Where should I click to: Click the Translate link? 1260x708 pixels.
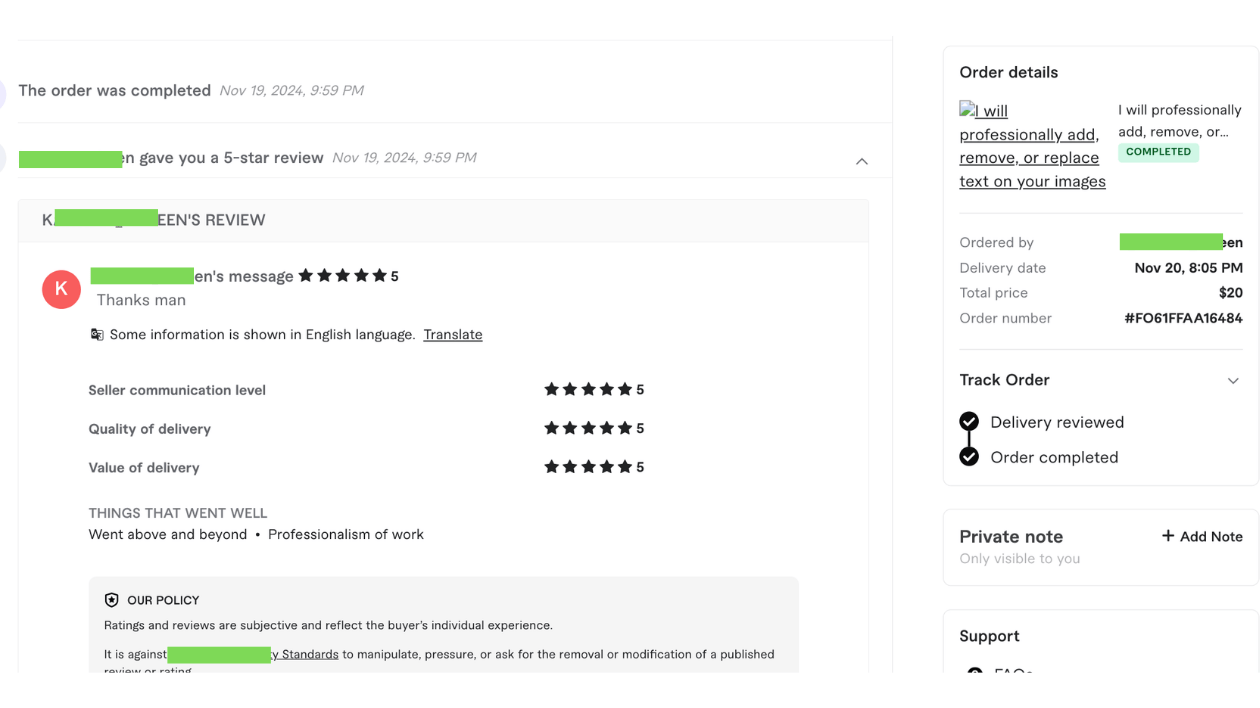[452, 335]
